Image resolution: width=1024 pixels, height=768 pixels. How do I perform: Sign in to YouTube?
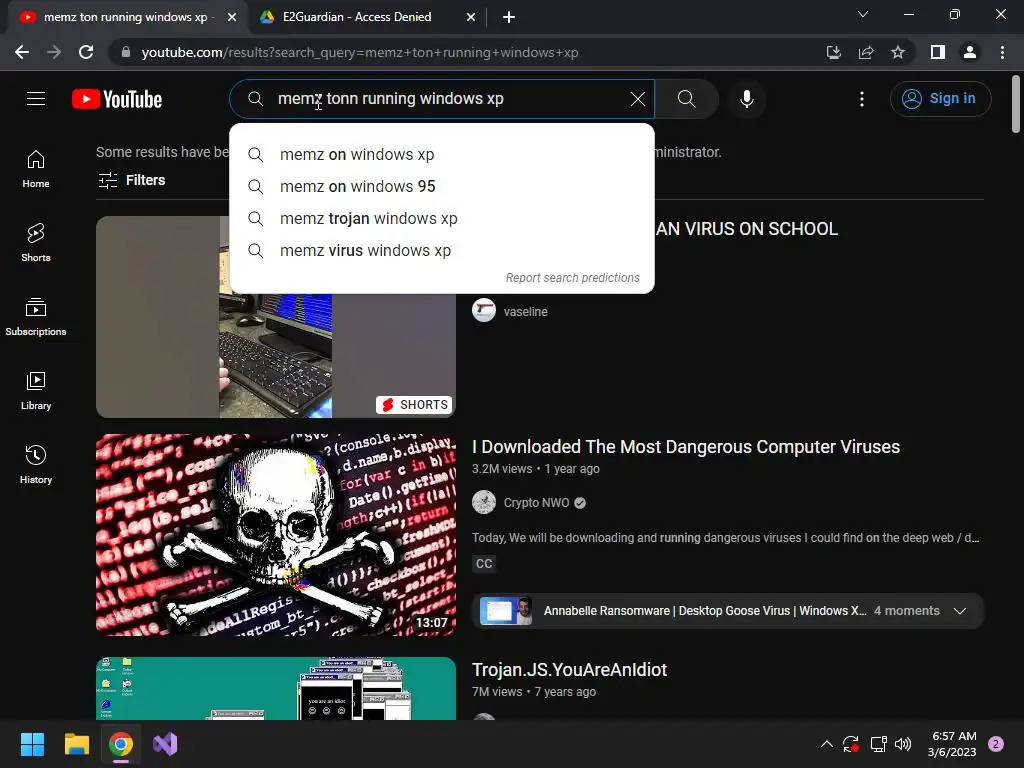[940, 99]
